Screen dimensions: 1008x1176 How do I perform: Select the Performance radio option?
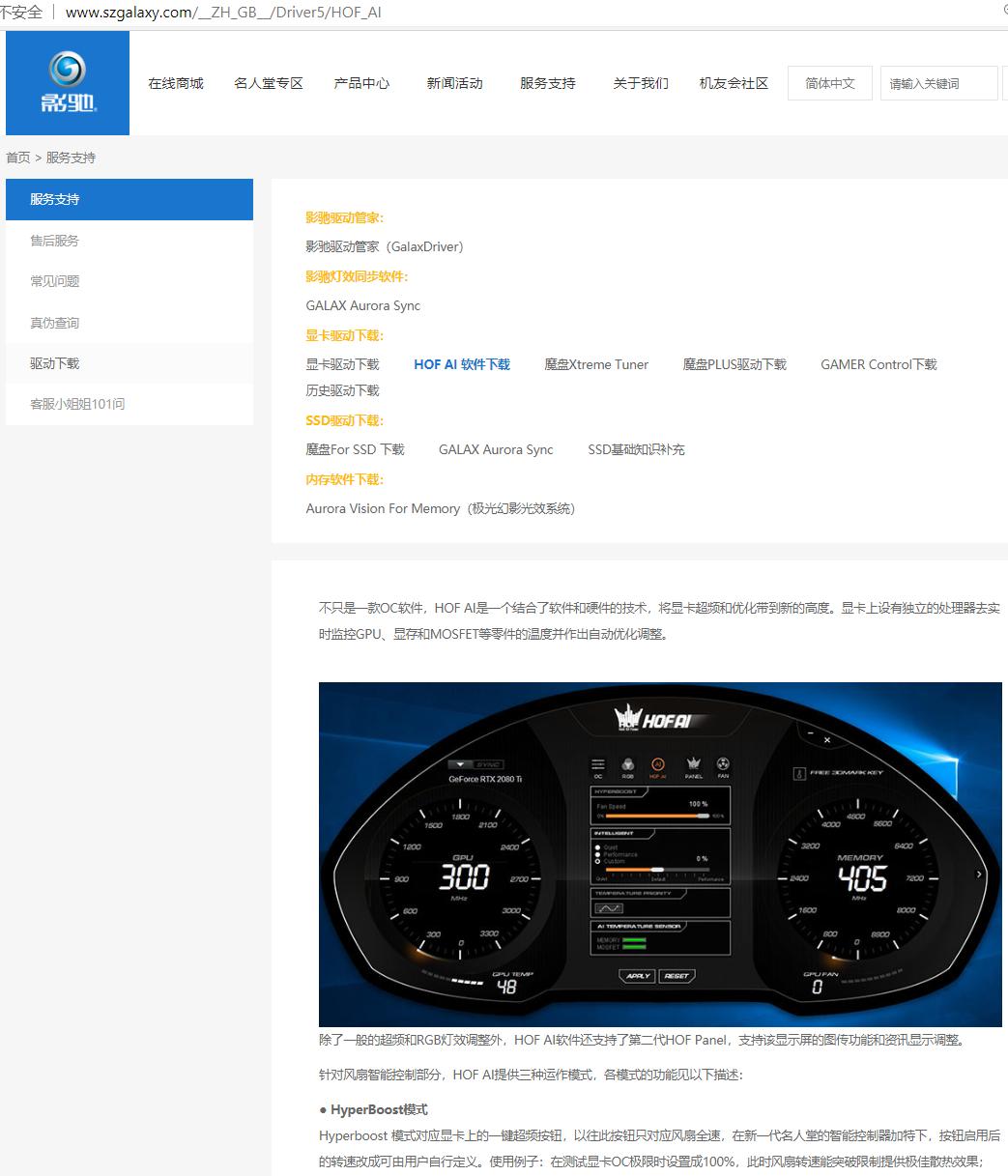click(x=598, y=854)
